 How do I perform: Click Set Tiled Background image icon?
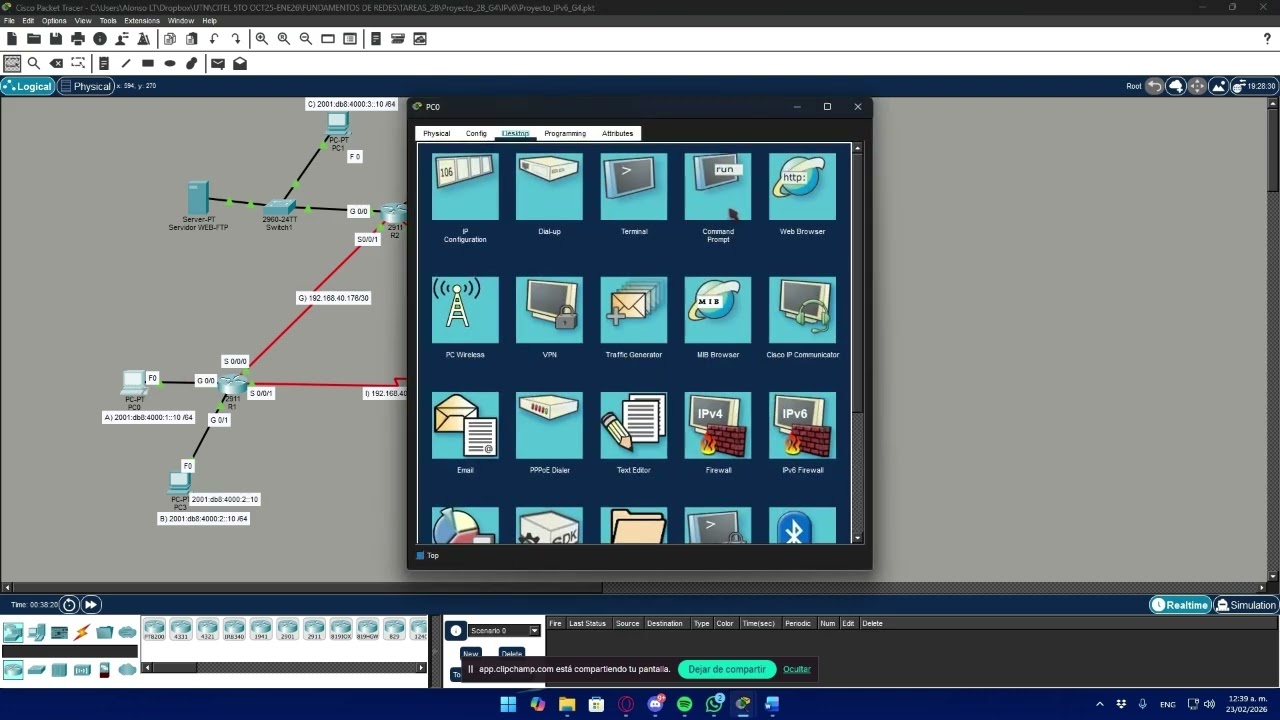pyautogui.click(x=1219, y=86)
